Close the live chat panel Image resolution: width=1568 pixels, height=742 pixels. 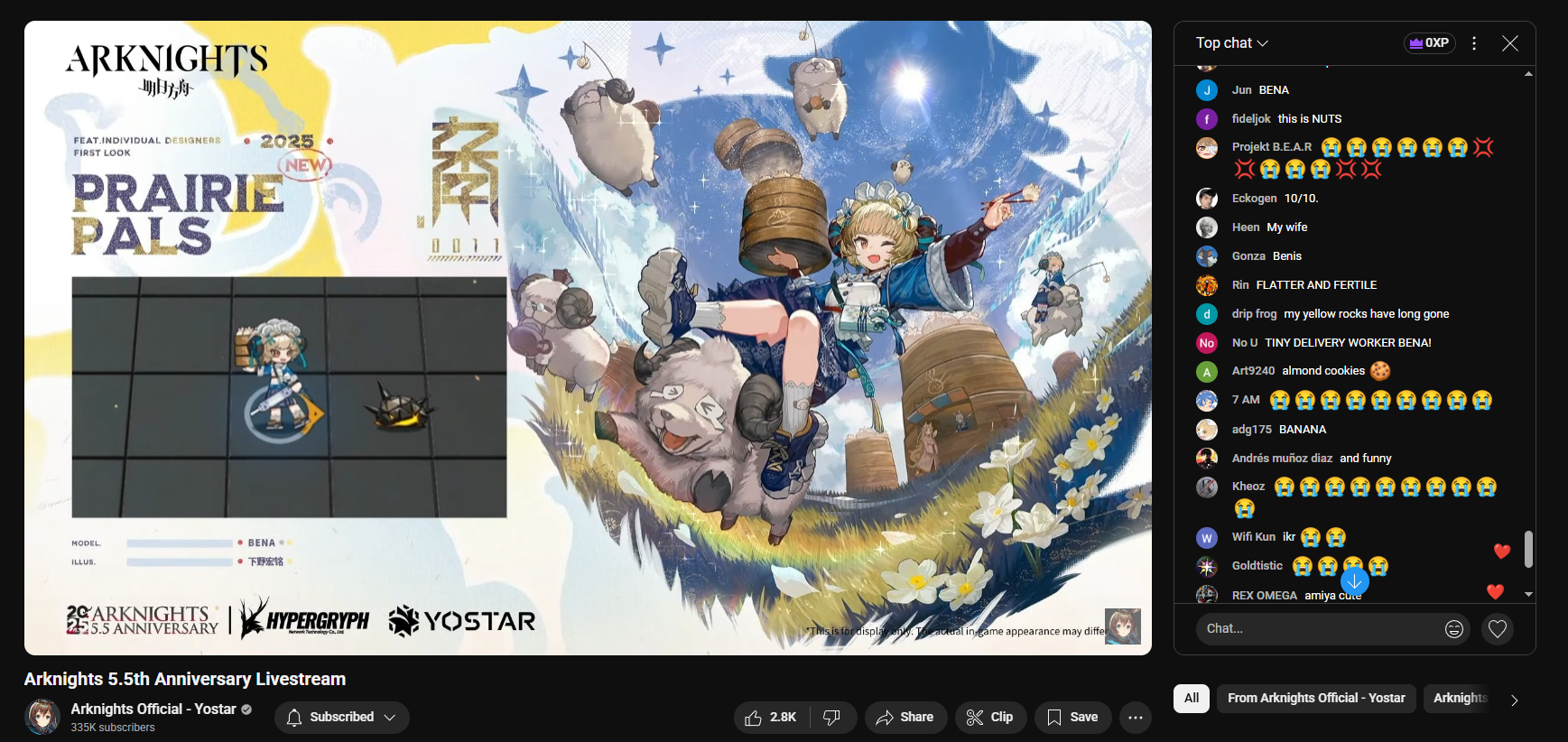point(1509,43)
